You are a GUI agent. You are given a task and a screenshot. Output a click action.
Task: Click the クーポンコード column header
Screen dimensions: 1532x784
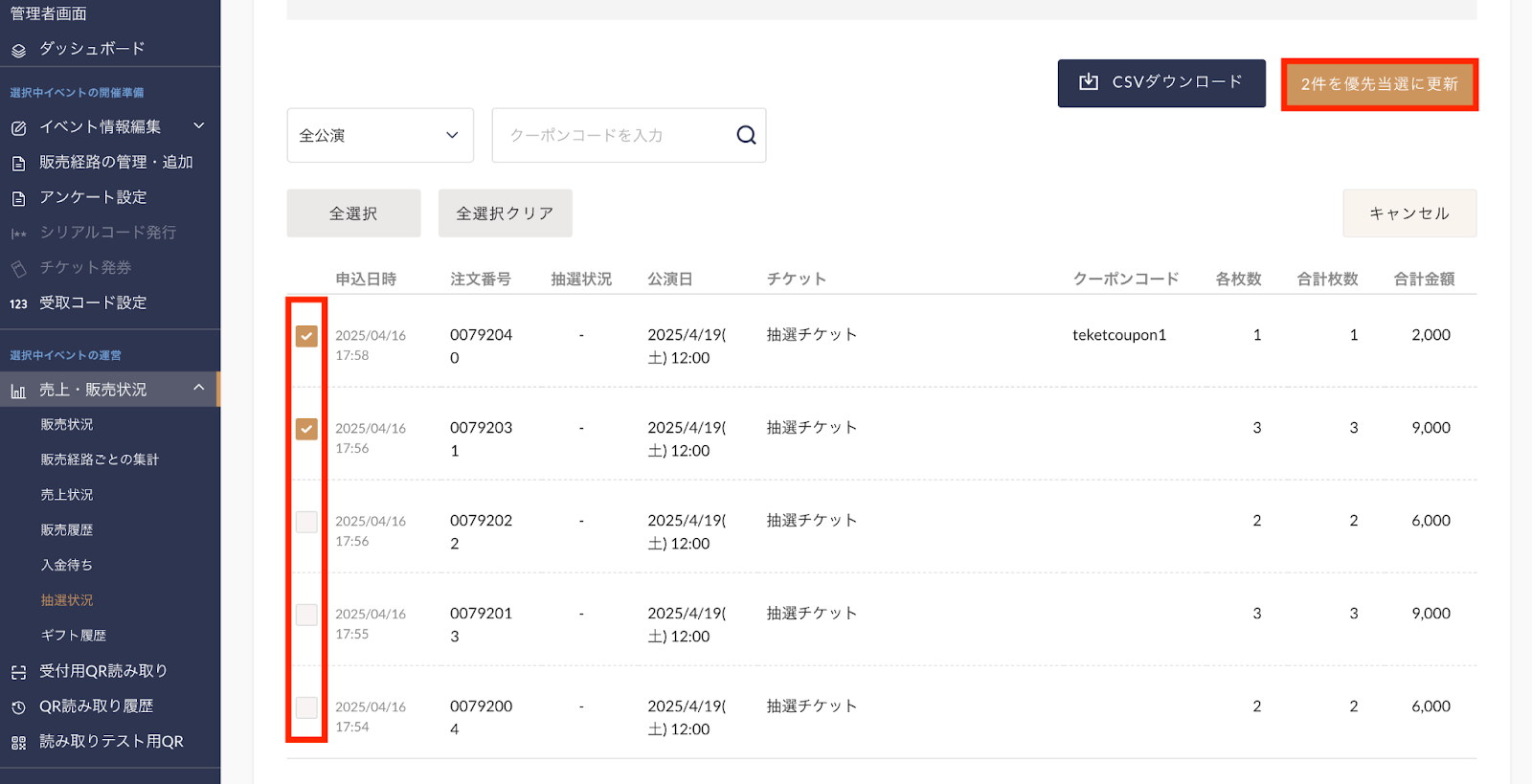[1126, 280]
